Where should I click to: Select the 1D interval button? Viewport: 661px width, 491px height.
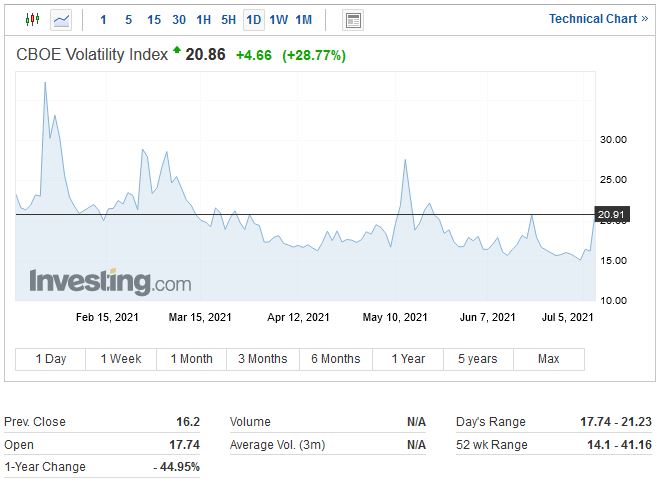254,20
